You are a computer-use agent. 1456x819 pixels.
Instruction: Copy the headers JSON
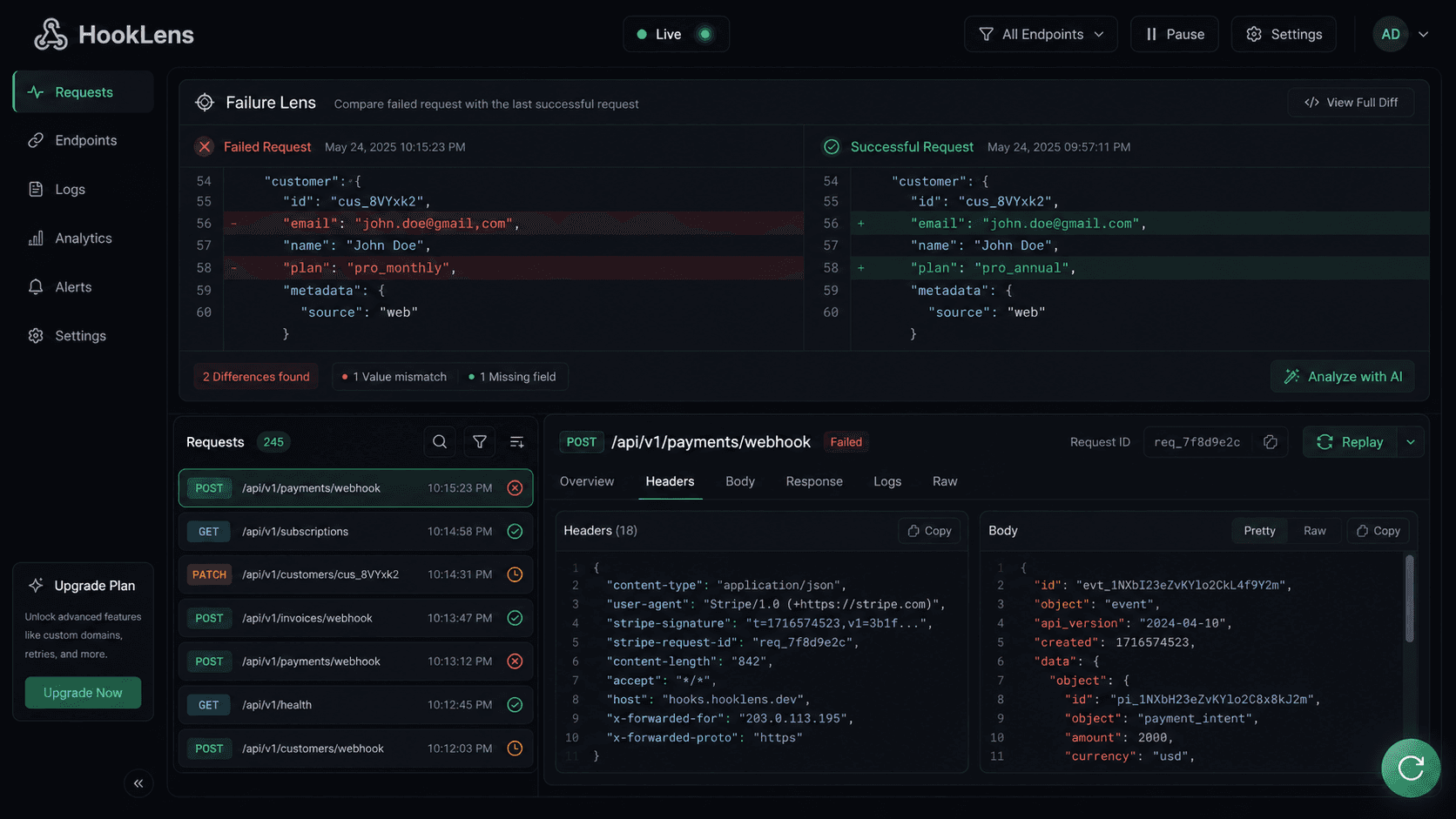coord(929,531)
